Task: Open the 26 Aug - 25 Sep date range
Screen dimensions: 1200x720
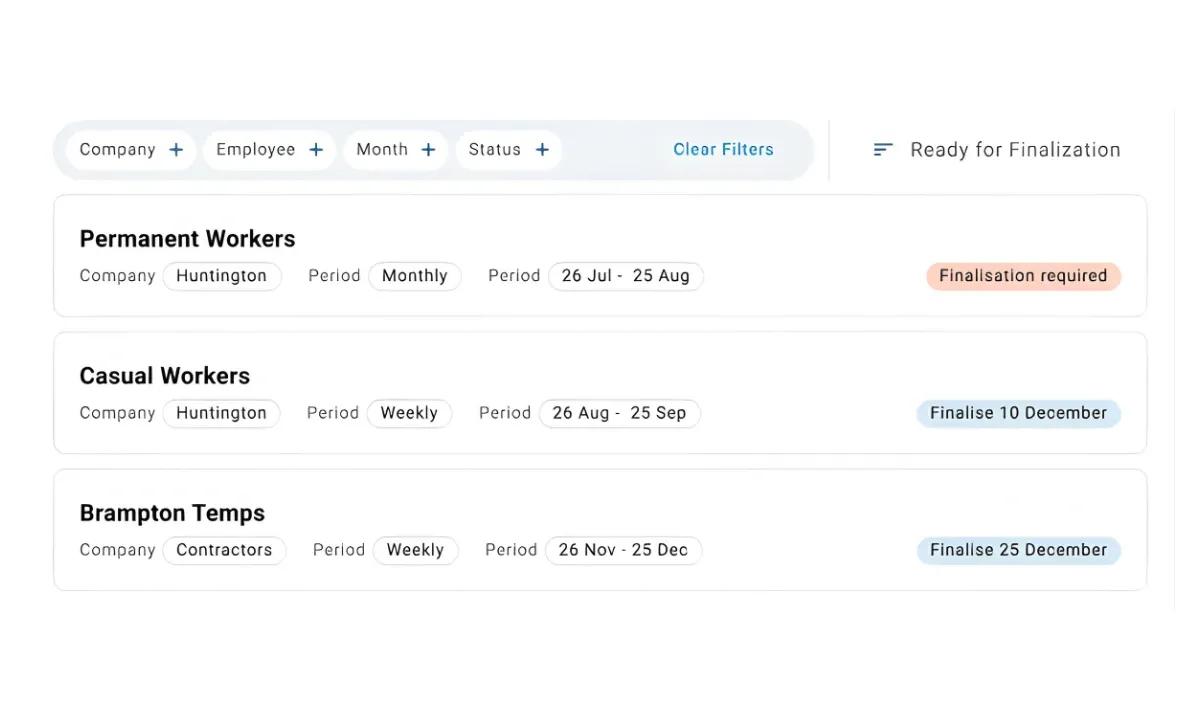Action: (619, 413)
